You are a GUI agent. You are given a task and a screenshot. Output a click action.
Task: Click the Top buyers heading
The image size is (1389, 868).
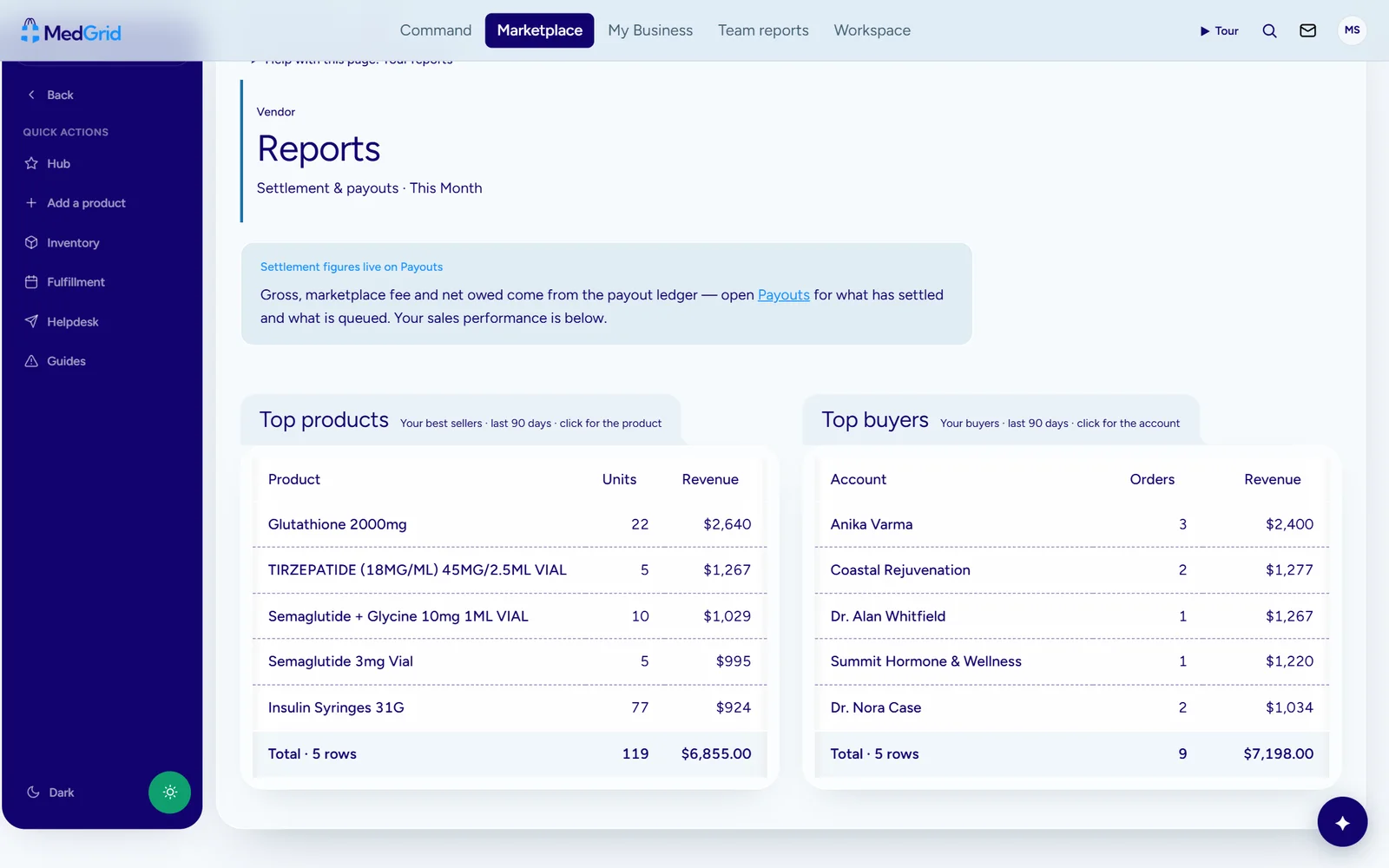pyautogui.click(x=875, y=420)
